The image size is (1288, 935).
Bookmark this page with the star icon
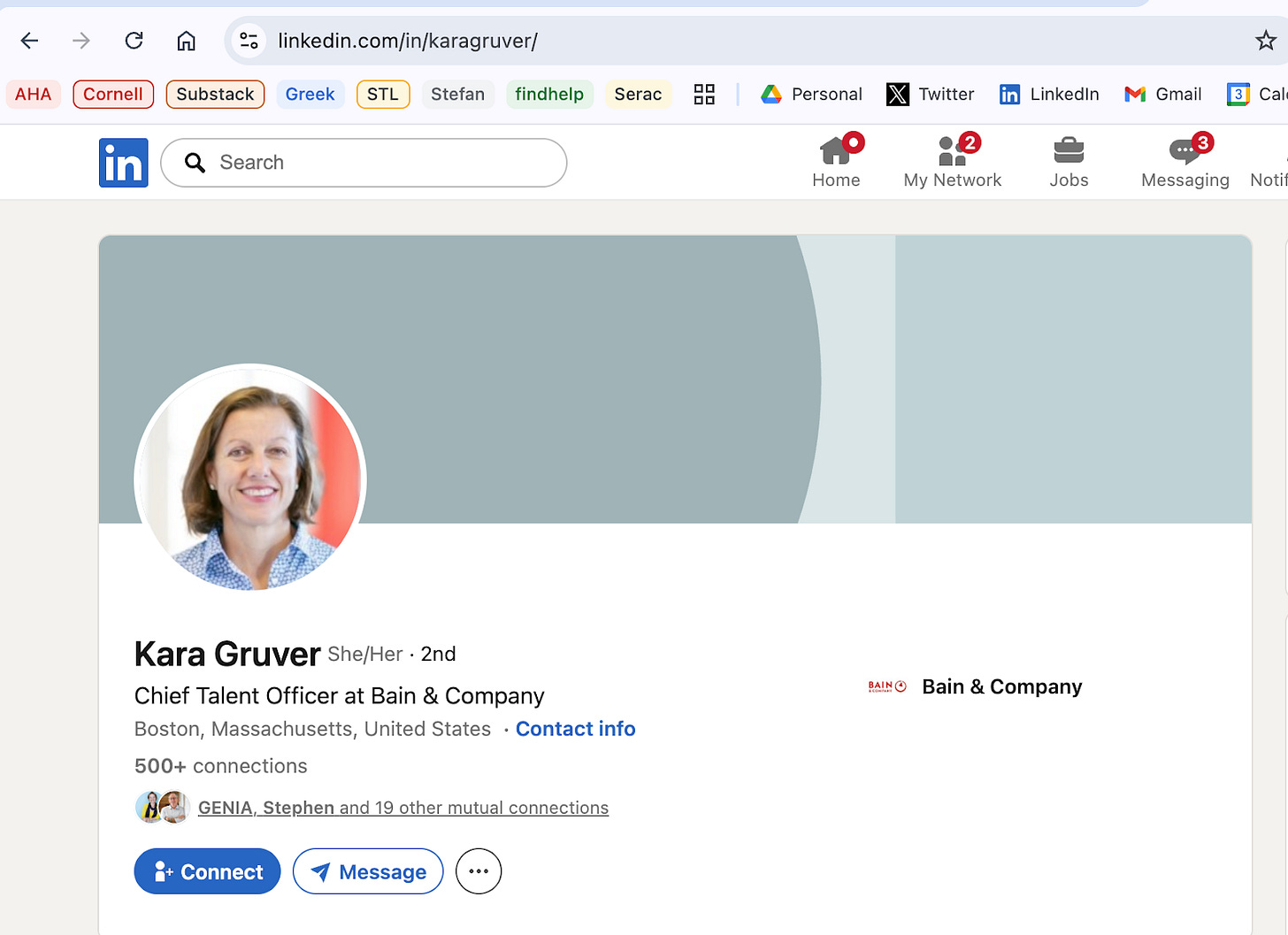tap(1266, 41)
